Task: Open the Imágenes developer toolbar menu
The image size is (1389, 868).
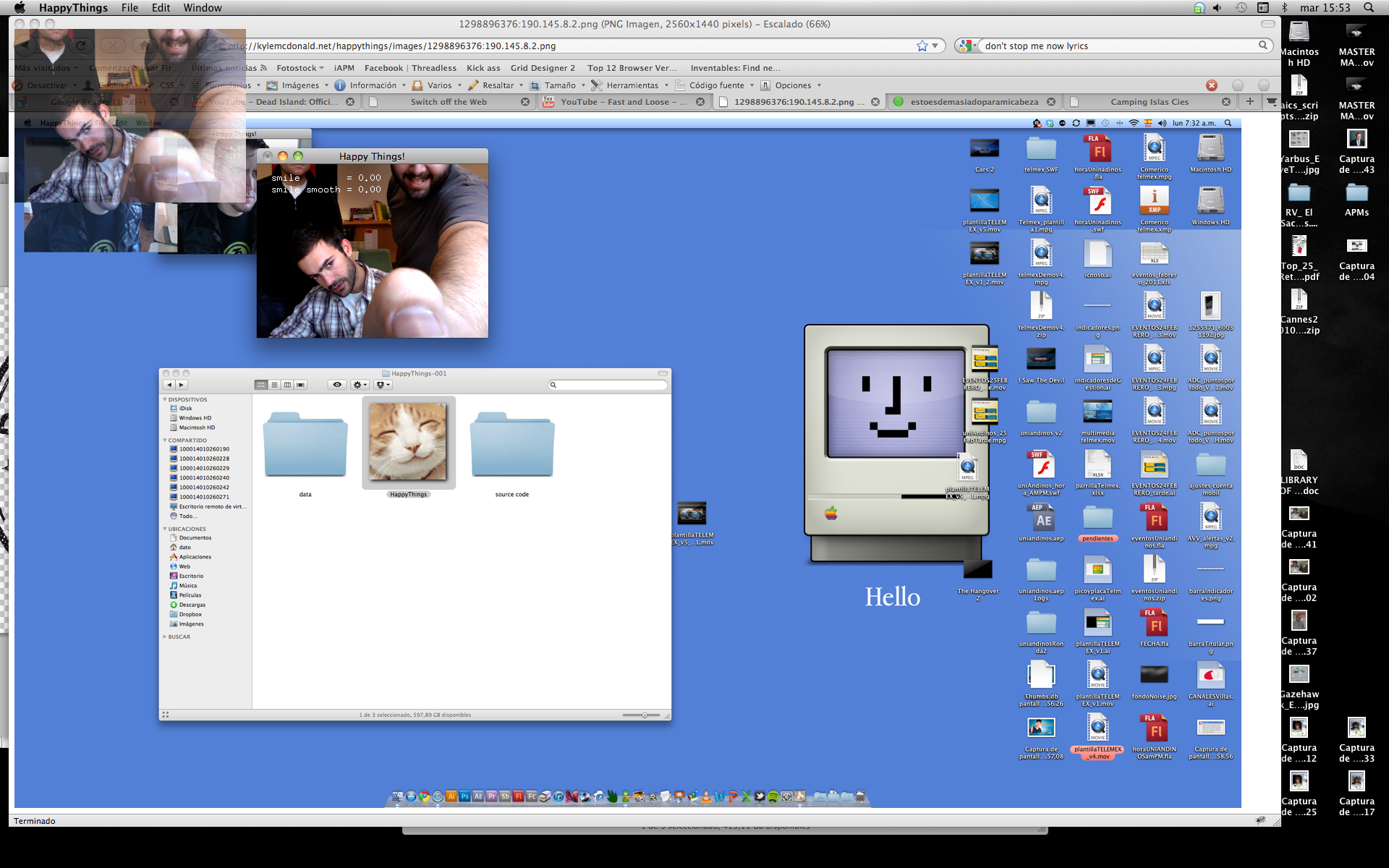Action: pyautogui.click(x=300, y=85)
